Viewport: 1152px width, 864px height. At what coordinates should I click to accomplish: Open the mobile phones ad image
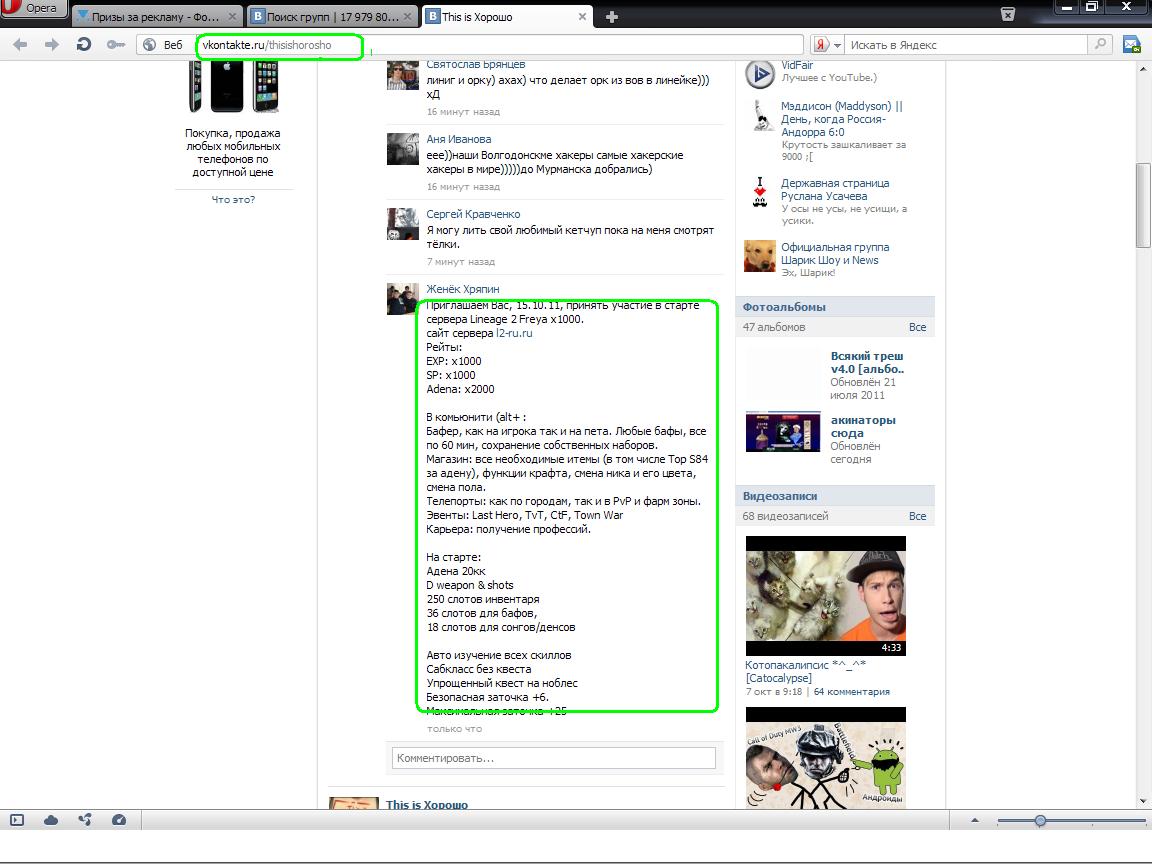click(234, 87)
